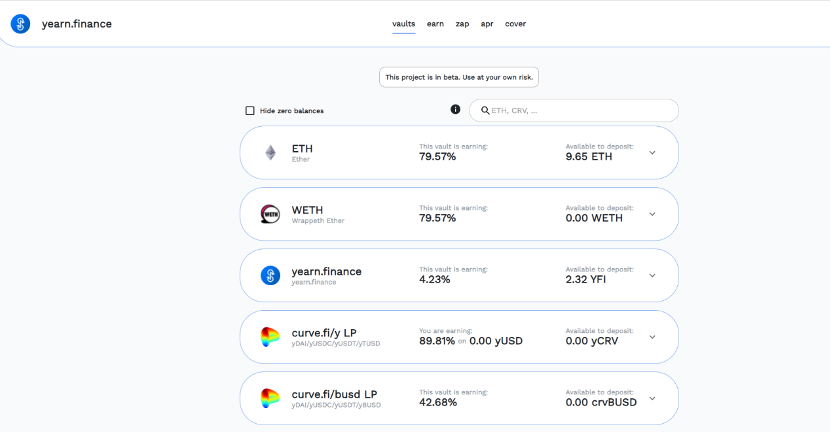Expand the yearn.finance vault chevron
Image resolution: width=830 pixels, height=432 pixels.
(652, 276)
